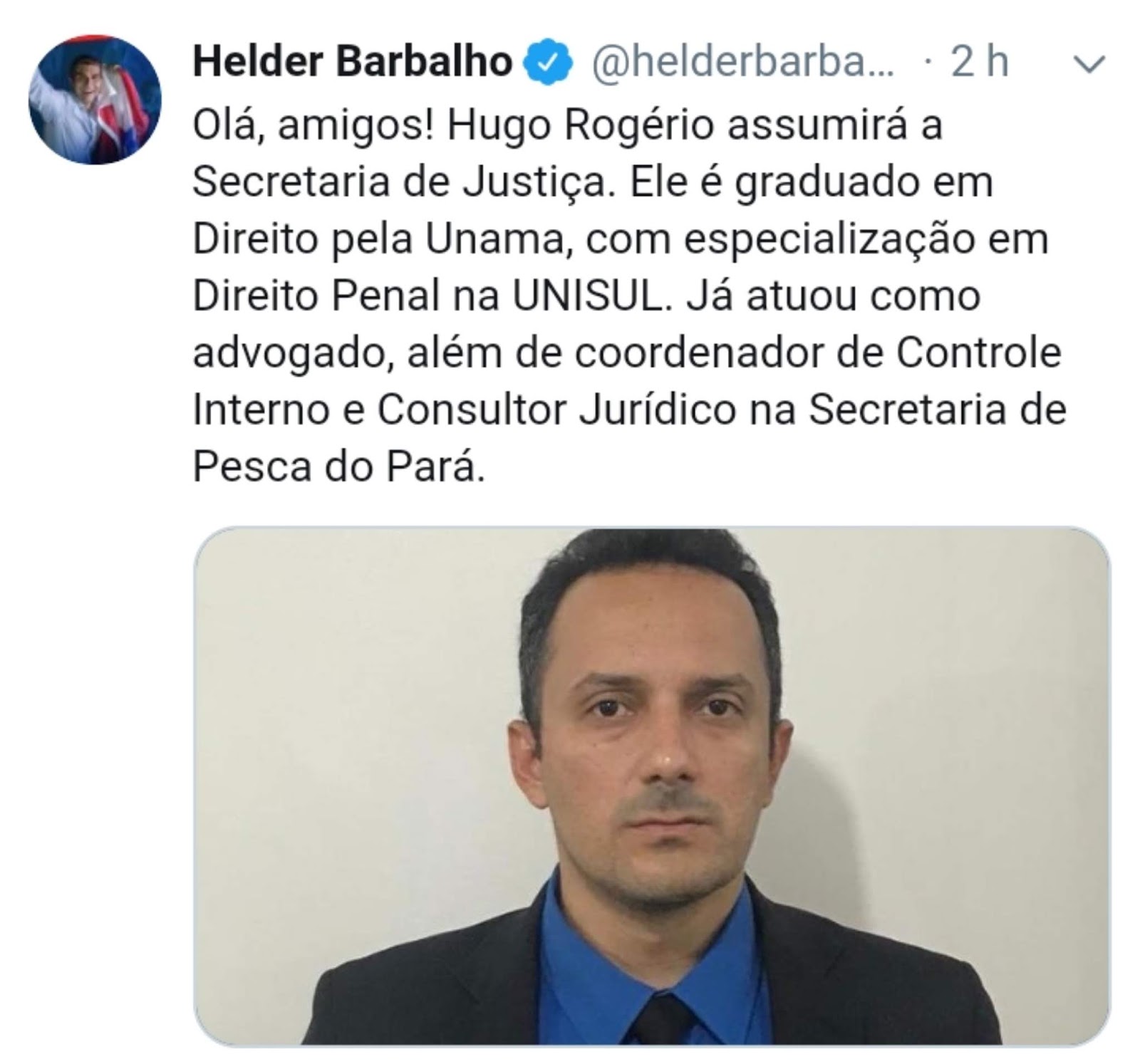Open the attached photo of Hugo Rogério

coord(652,786)
